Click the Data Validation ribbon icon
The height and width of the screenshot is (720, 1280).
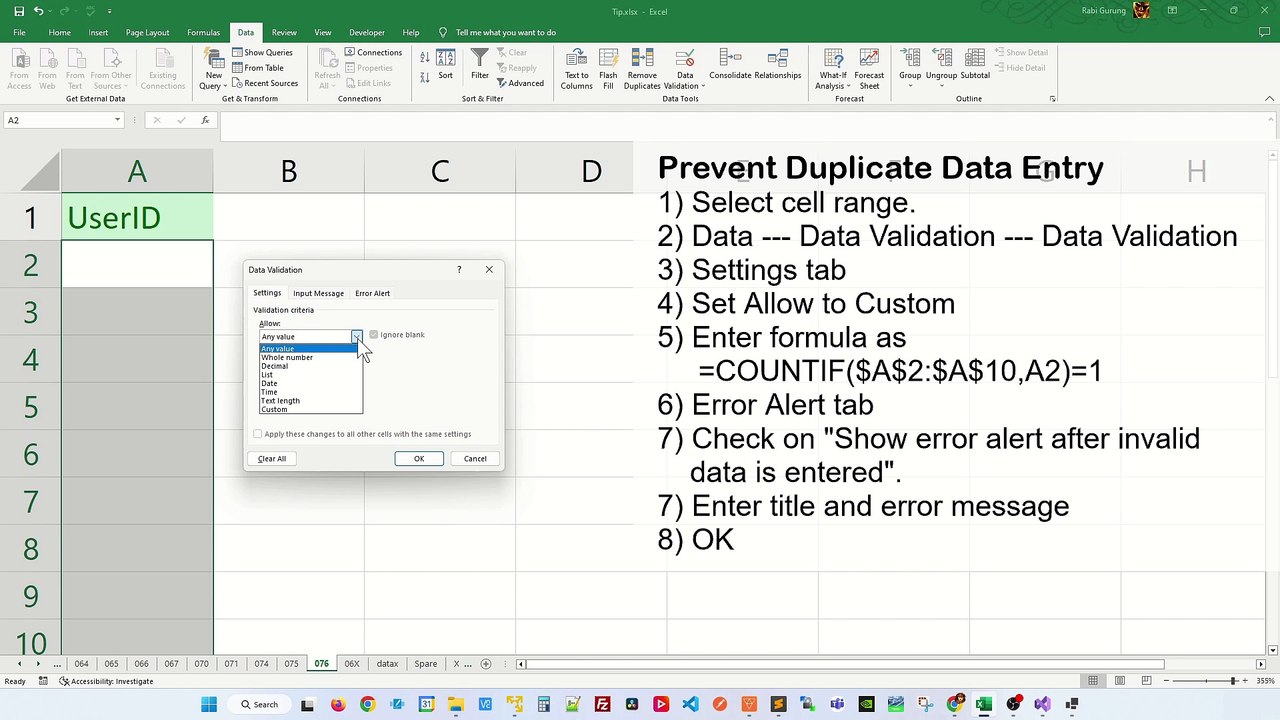pos(685,59)
